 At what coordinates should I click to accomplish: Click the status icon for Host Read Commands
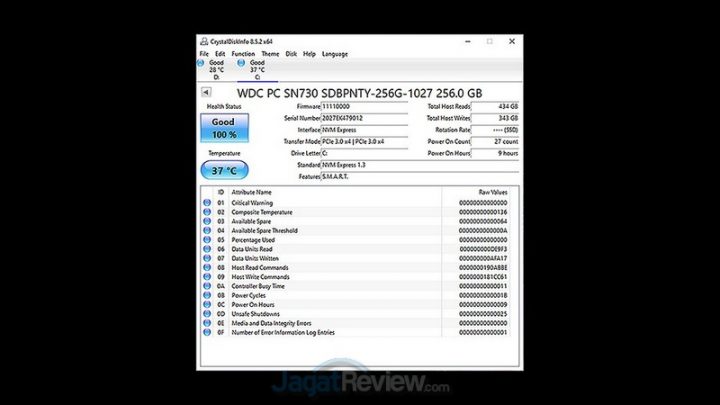[x=207, y=267]
